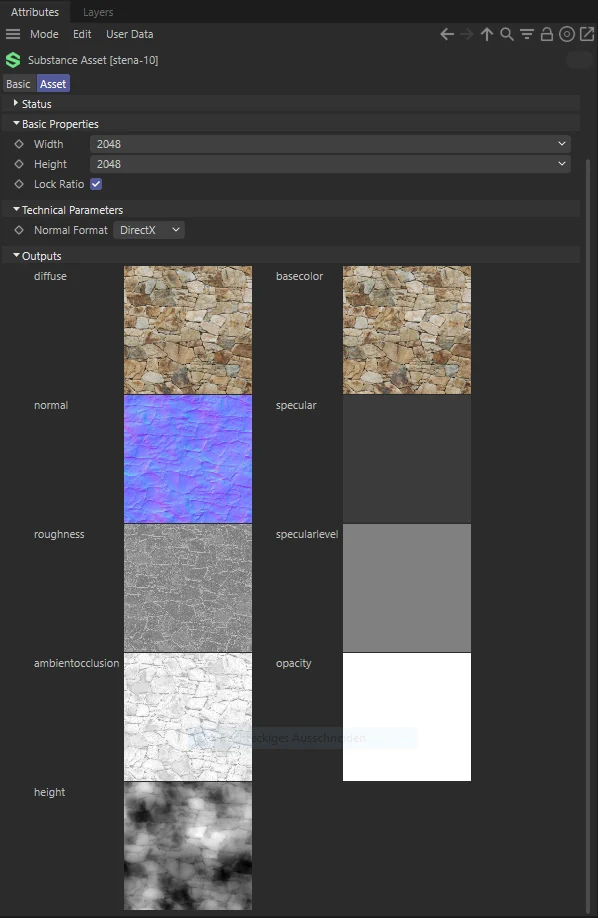Screen dimensions: 598x918
Task: Select the normal map output thumbnail
Action: [188, 458]
